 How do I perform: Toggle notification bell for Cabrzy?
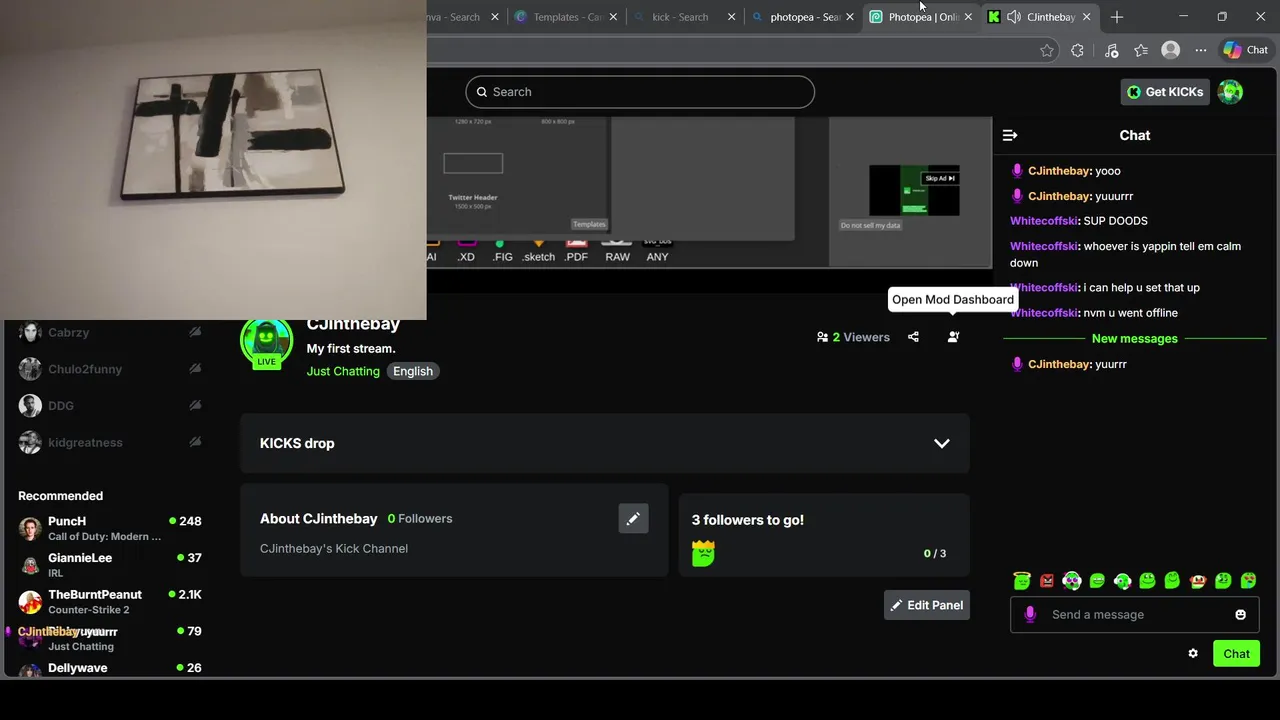point(195,332)
